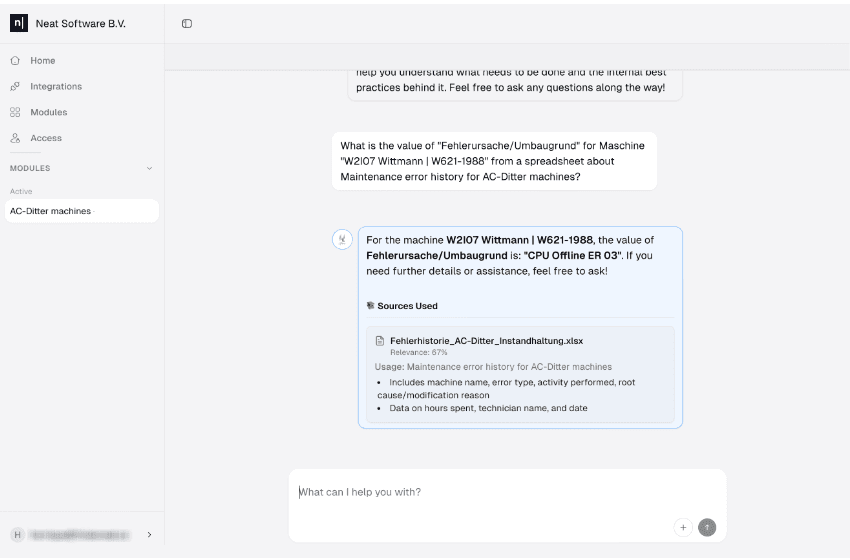This screenshot has height=560, width=850.
Task: Open the Integrations menu item
Action: click(x=55, y=87)
